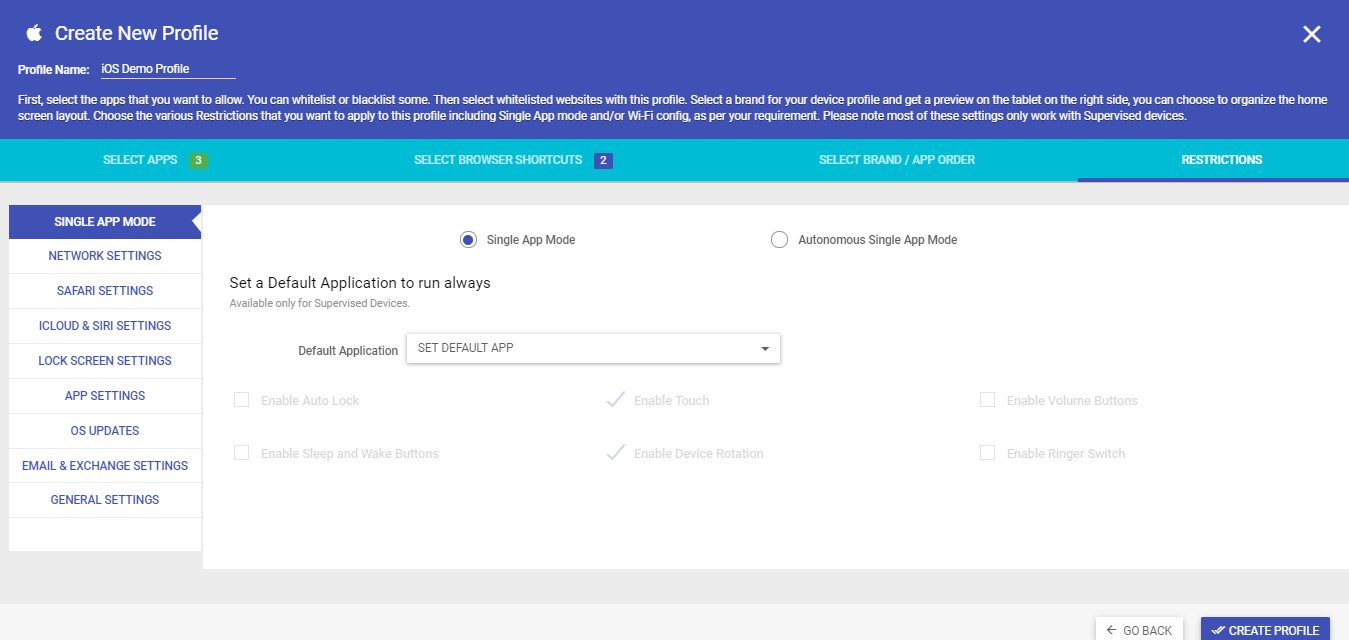Tick Enable Volume Buttons checkbox
The width and height of the screenshot is (1349, 640).
987,400
